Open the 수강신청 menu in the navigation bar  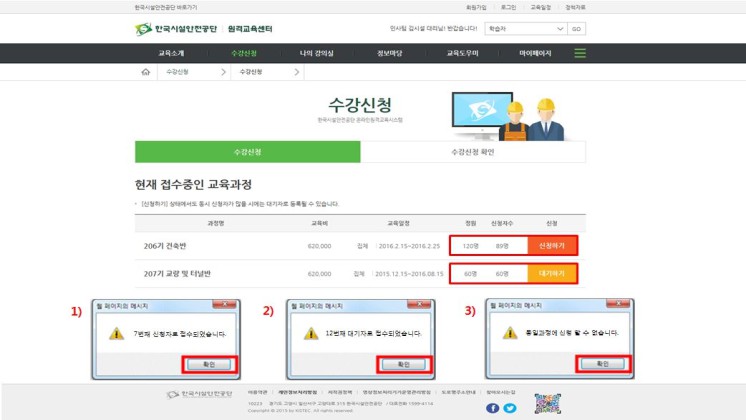coord(244,53)
